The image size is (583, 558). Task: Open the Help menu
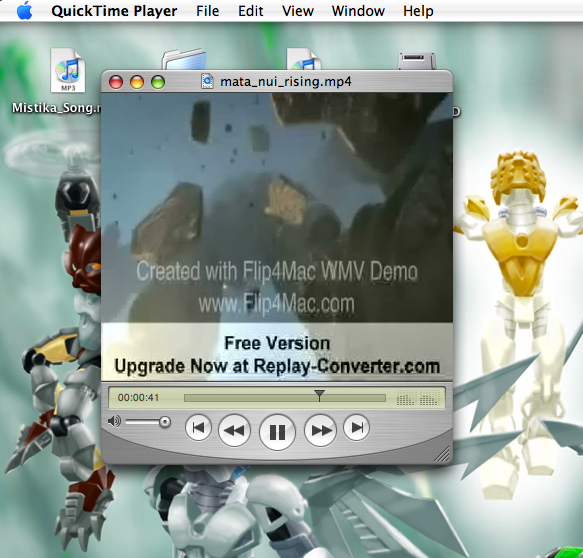coord(418,11)
